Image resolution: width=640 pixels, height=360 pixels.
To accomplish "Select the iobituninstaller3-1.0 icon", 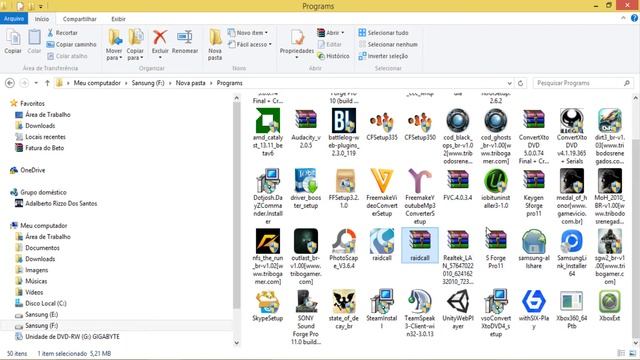I will click(496, 181).
